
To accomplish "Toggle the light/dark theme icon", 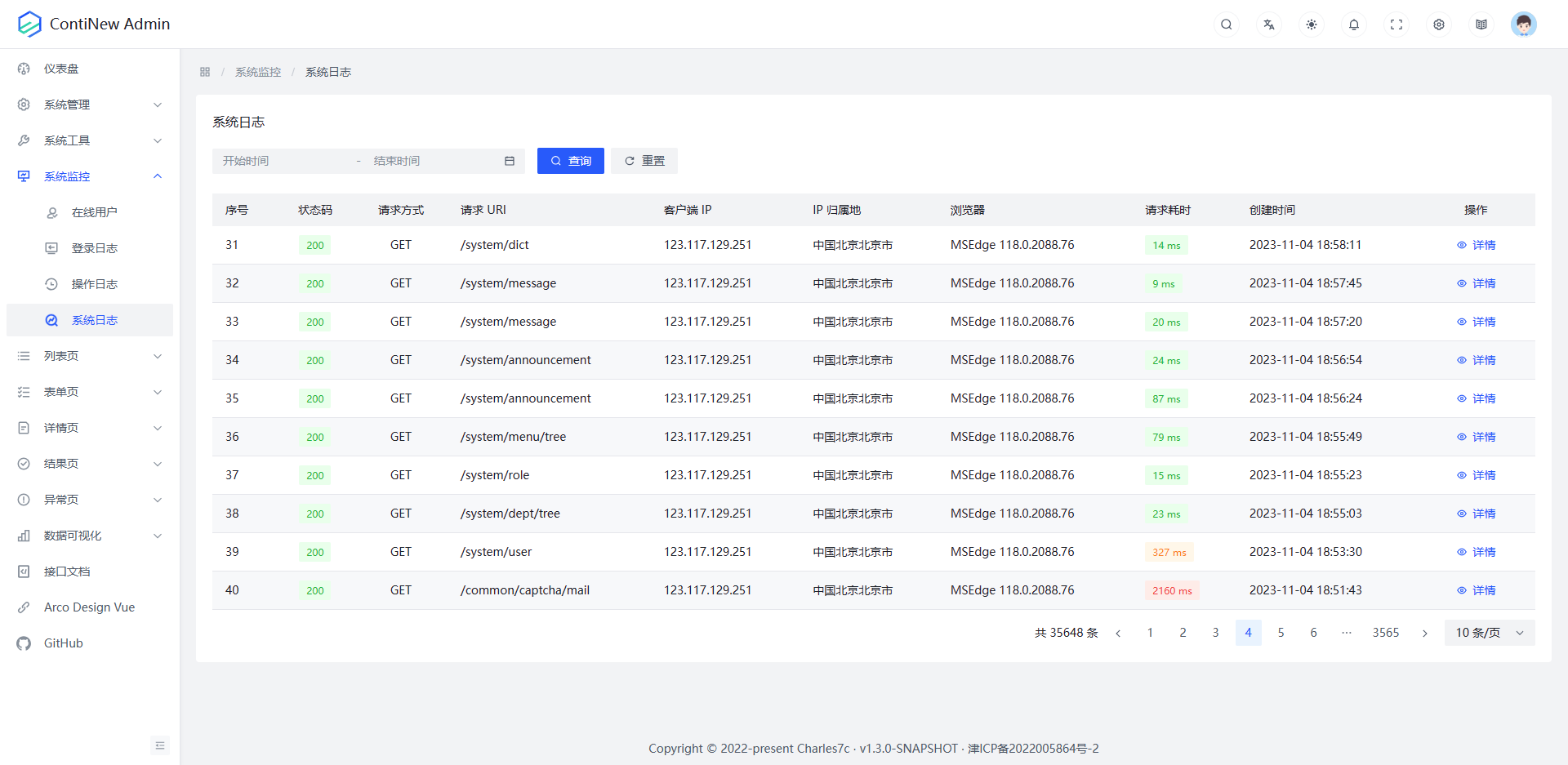I will pos(1311,24).
